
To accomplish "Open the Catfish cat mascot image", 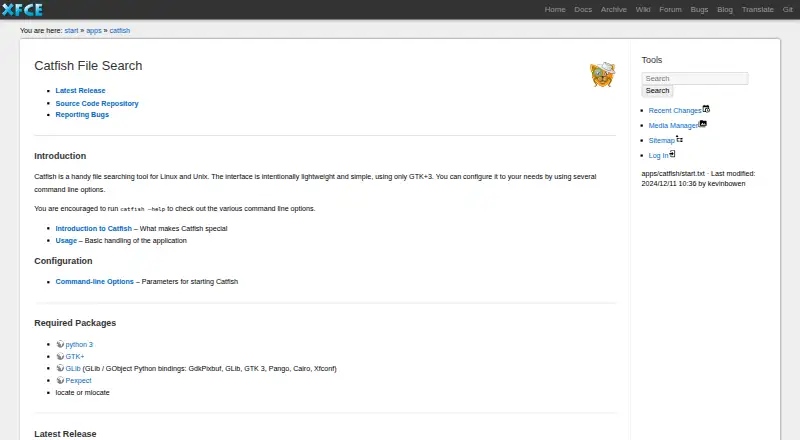I will click(603, 75).
